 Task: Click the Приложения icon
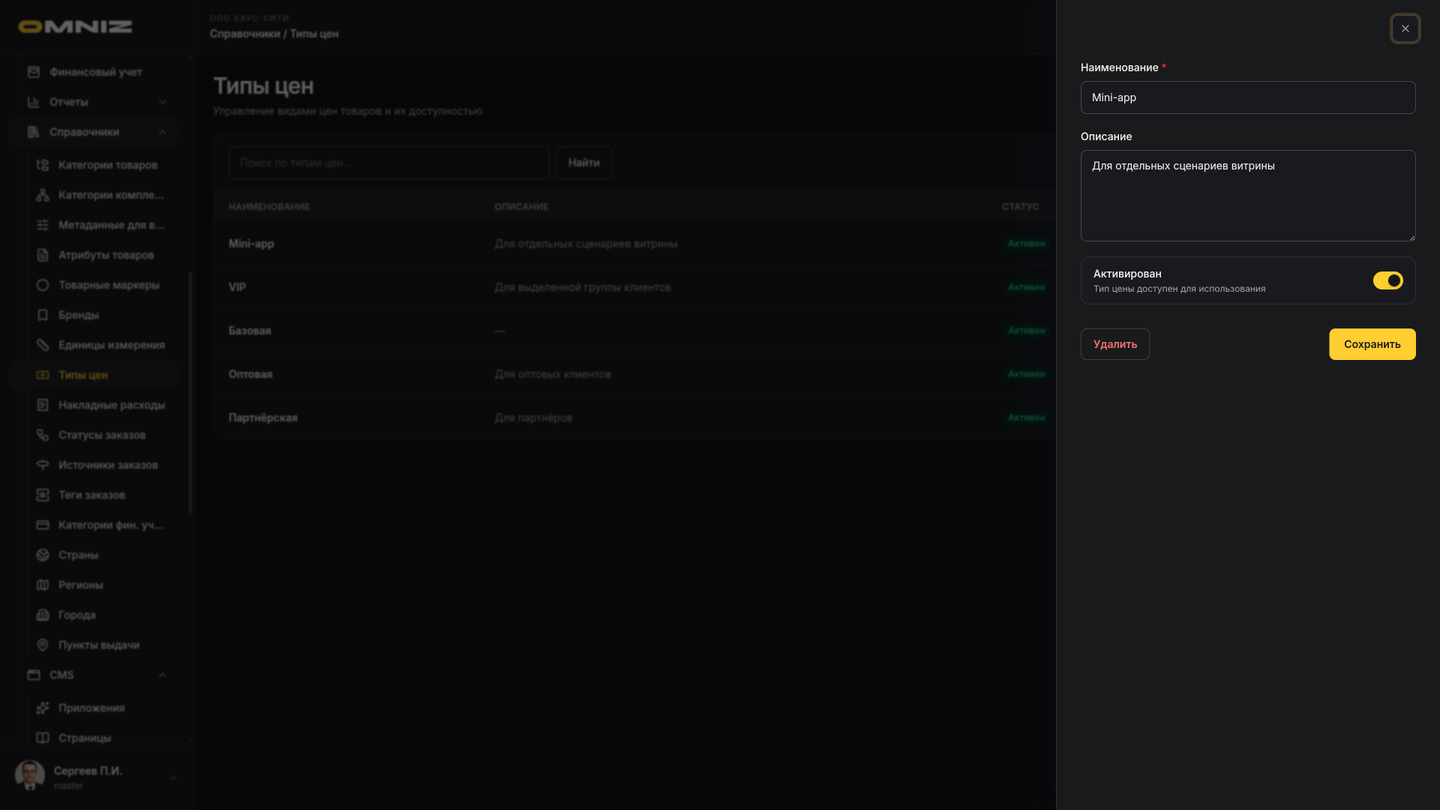42,708
